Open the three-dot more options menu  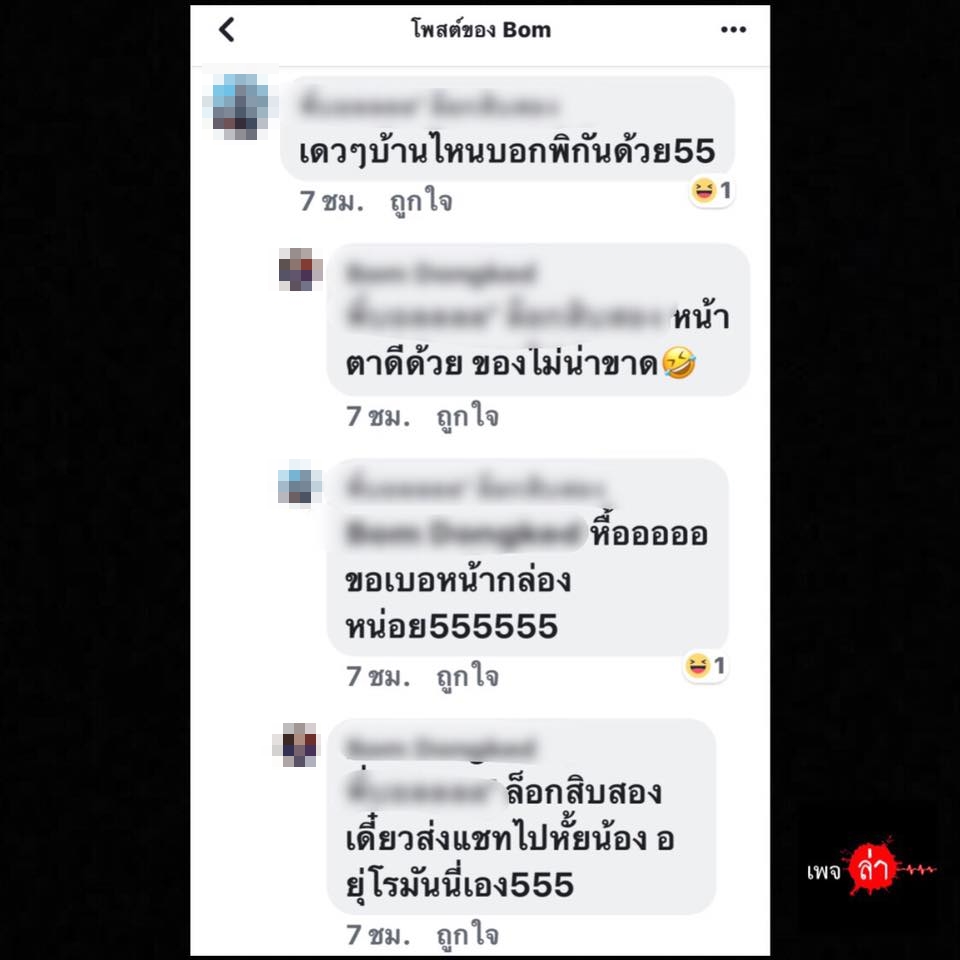point(733,29)
